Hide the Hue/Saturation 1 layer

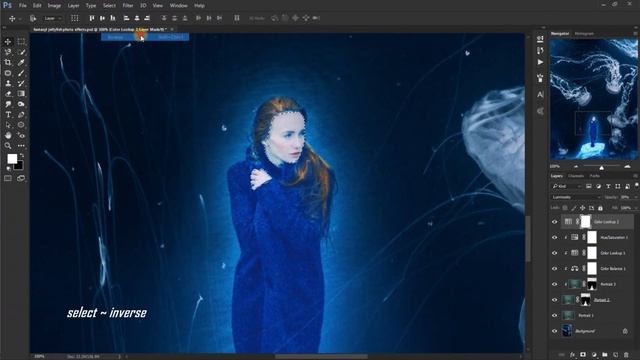click(x=554, y=238)
